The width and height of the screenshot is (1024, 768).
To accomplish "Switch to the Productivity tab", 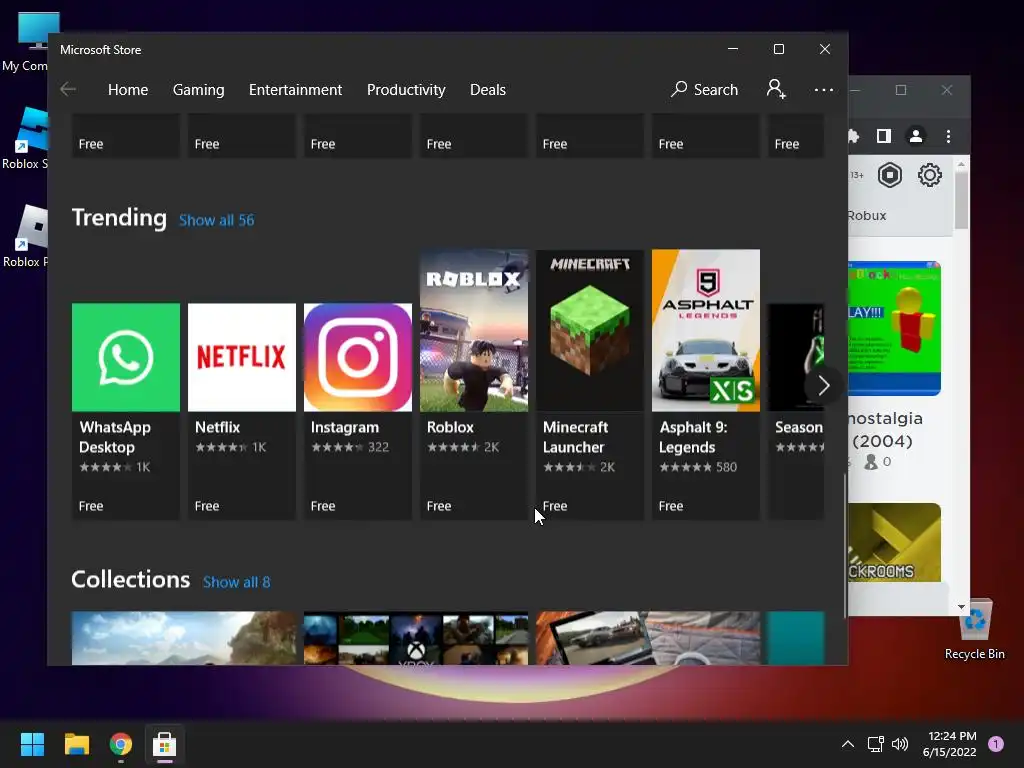I will (x=406, y=89).
